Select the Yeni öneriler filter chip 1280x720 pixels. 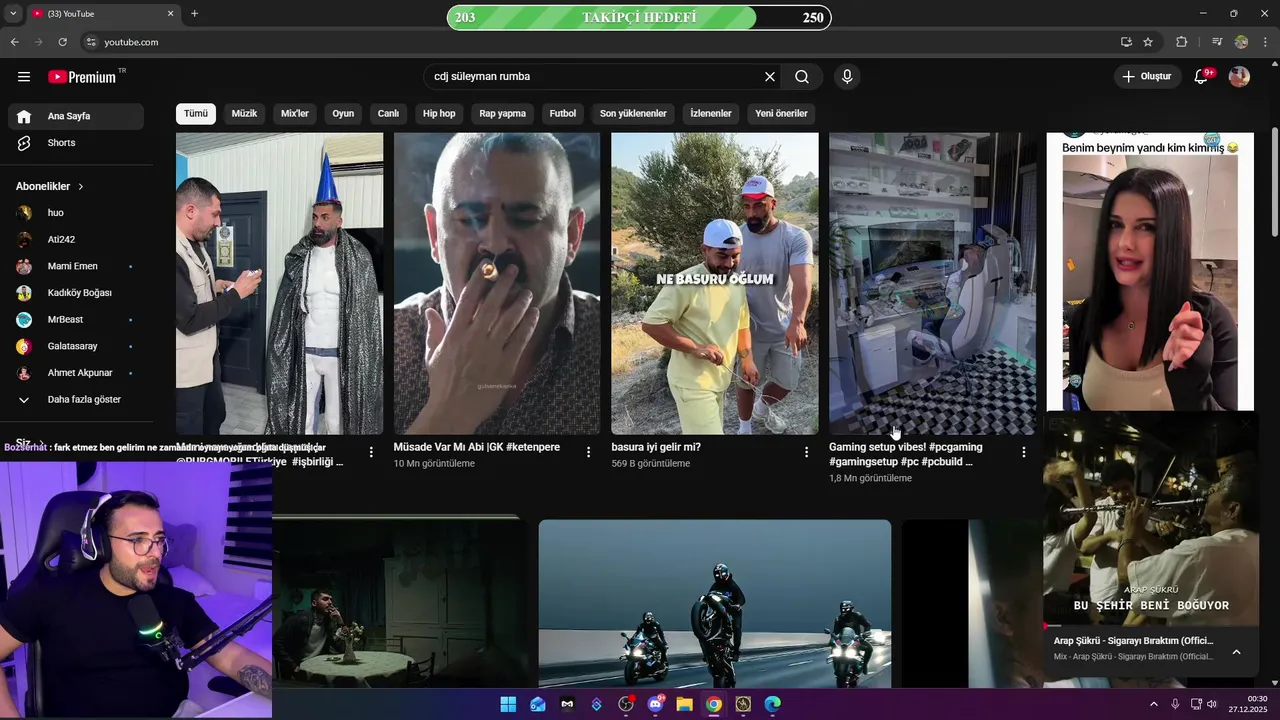[781, 113]
